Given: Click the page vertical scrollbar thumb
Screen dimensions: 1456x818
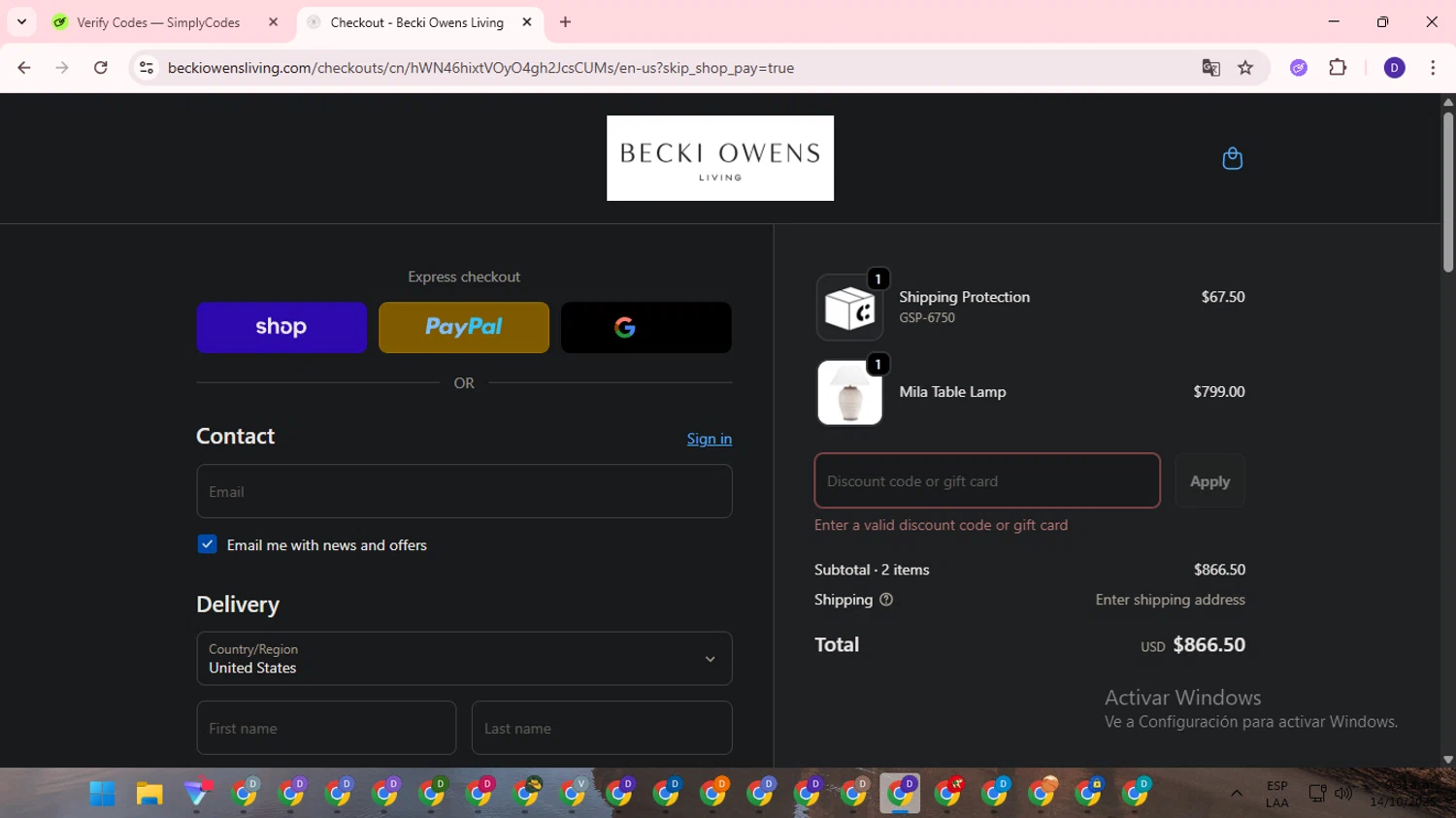Looking at the screenshot, I should coord(1447,192).
